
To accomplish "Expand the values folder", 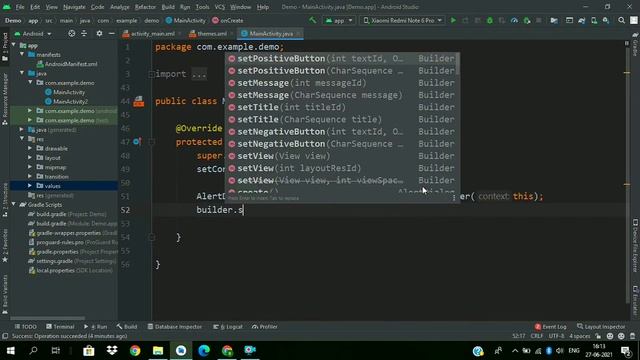I will [30, 186].
